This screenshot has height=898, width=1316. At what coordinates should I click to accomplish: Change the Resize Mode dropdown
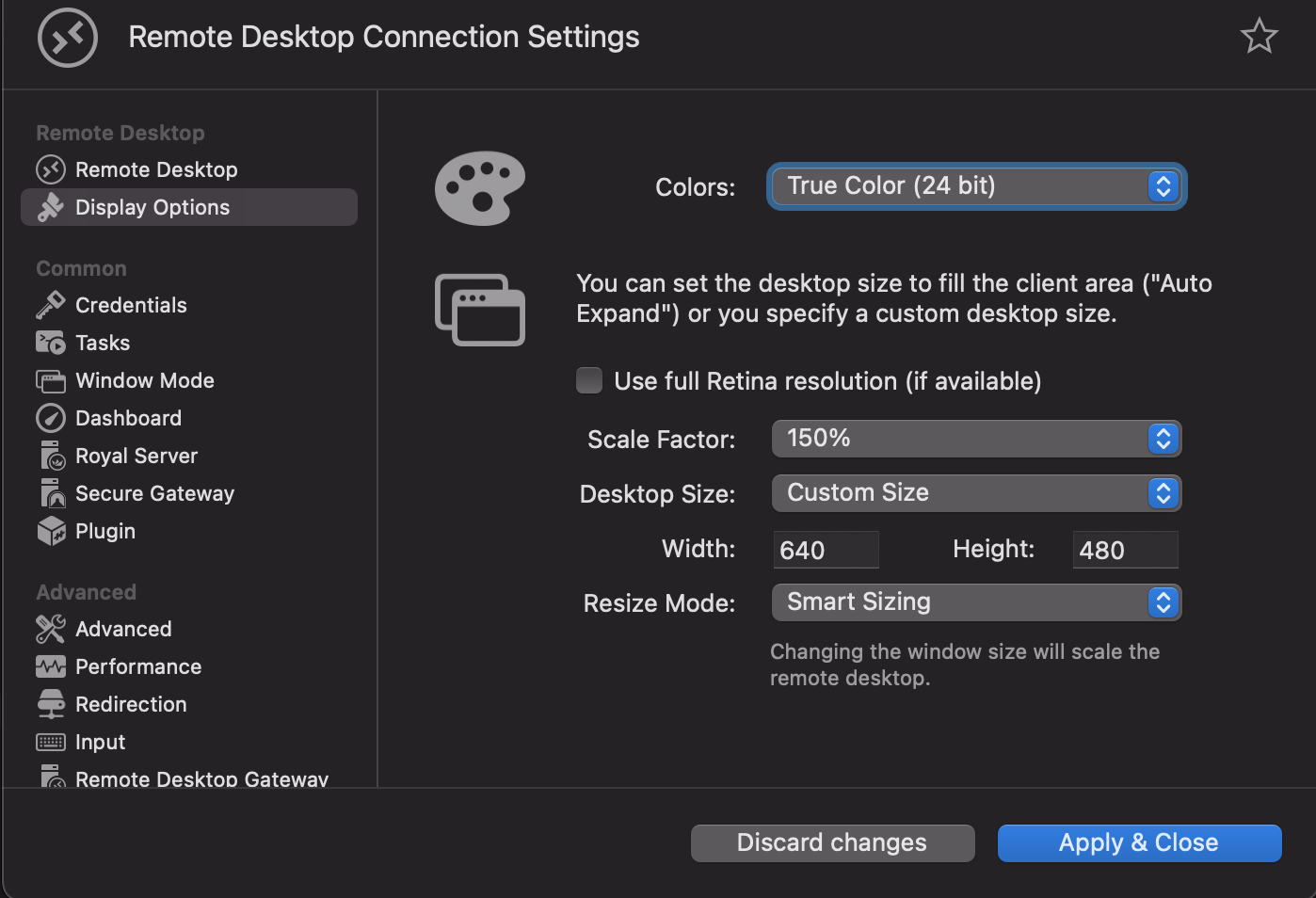pos(976,602)
